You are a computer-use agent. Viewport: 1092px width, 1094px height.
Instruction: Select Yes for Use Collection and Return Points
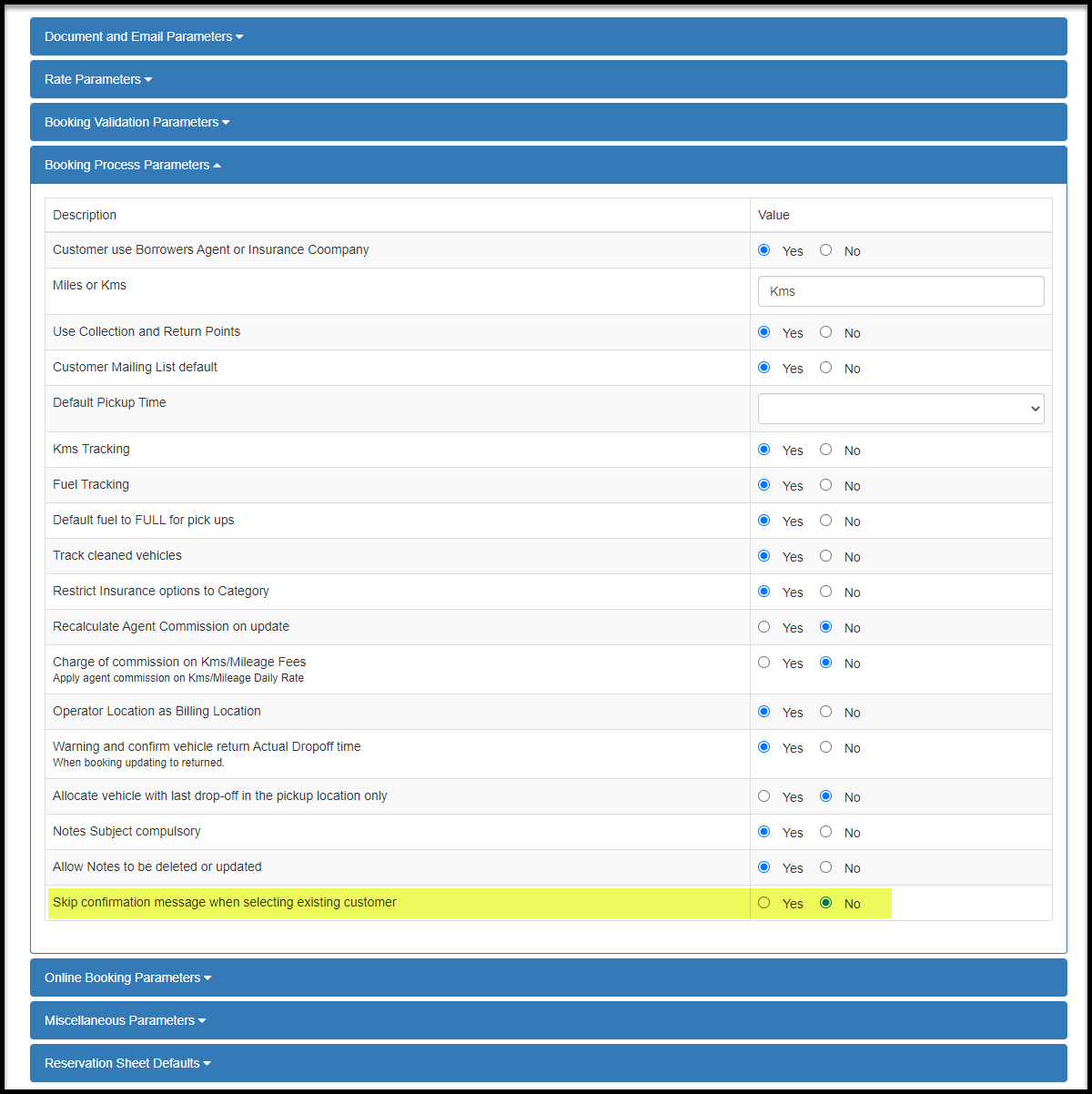[763, 331]
